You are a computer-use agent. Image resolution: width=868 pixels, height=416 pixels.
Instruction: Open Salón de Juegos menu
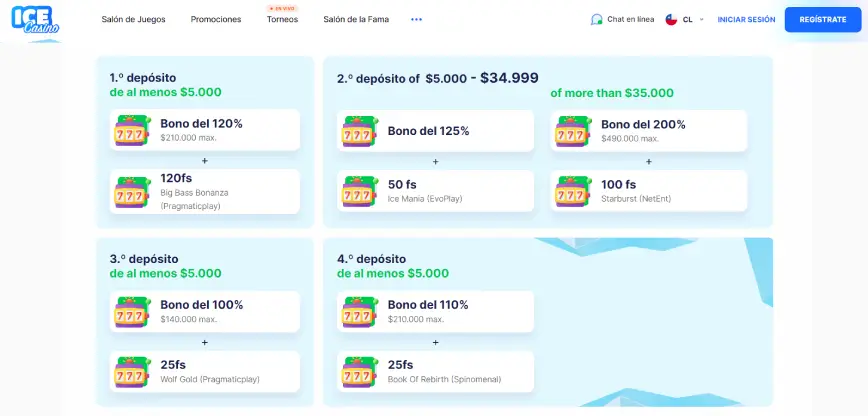(133, 19)
